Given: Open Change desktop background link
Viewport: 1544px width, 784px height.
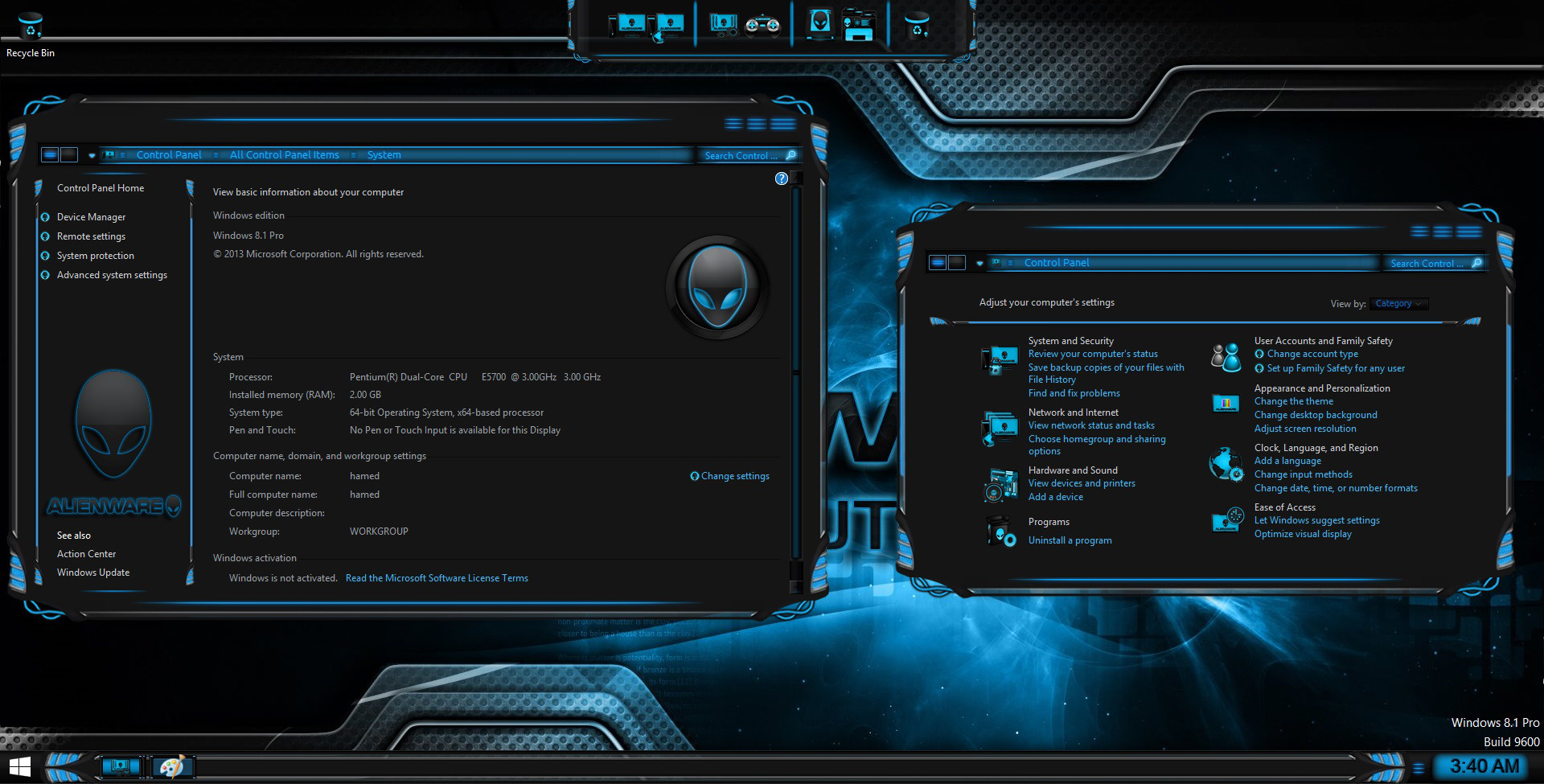Looking at the screenshot, I should point(1316,415).
